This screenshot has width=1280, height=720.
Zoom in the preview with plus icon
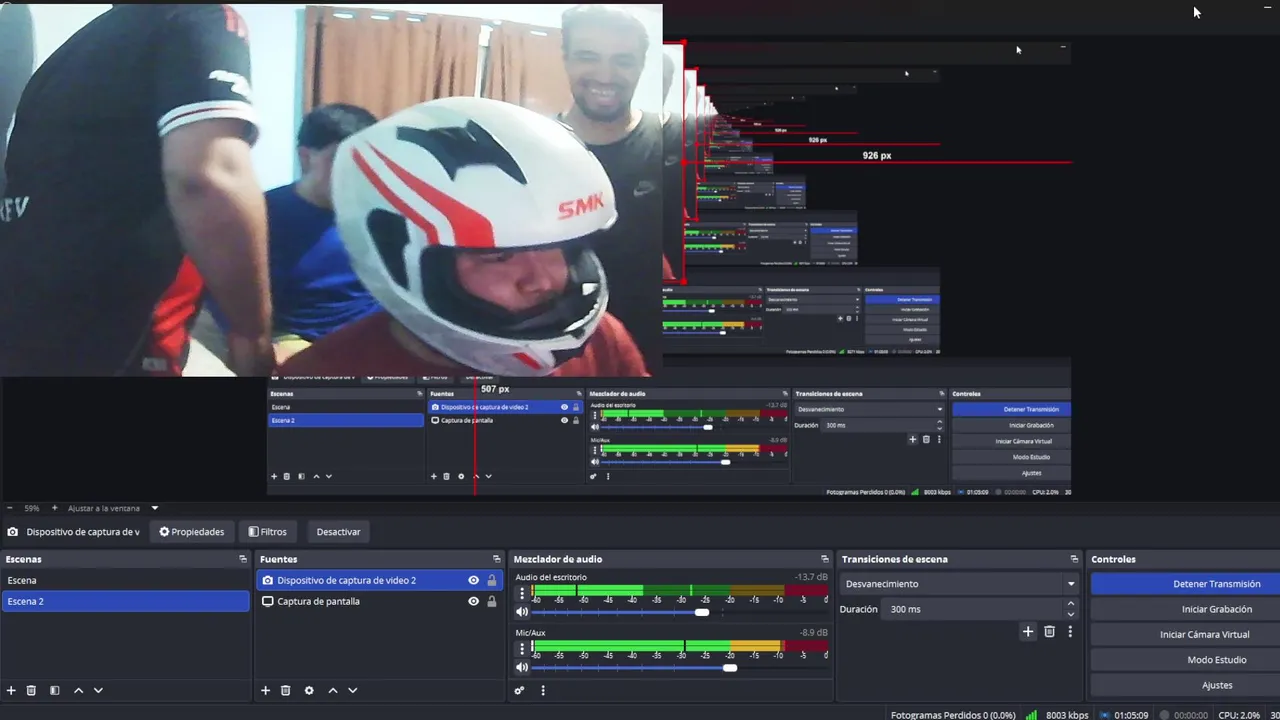[x=54, y=508]
